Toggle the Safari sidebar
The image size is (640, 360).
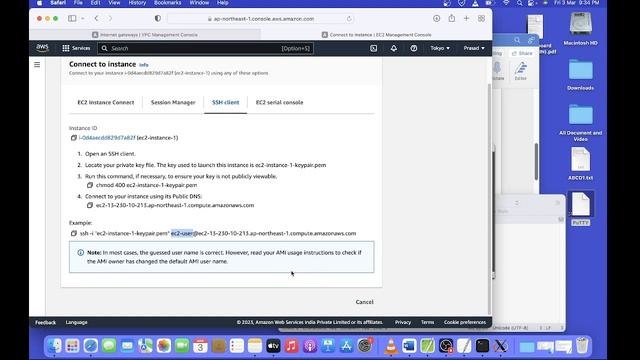click(x=72, y=18)
